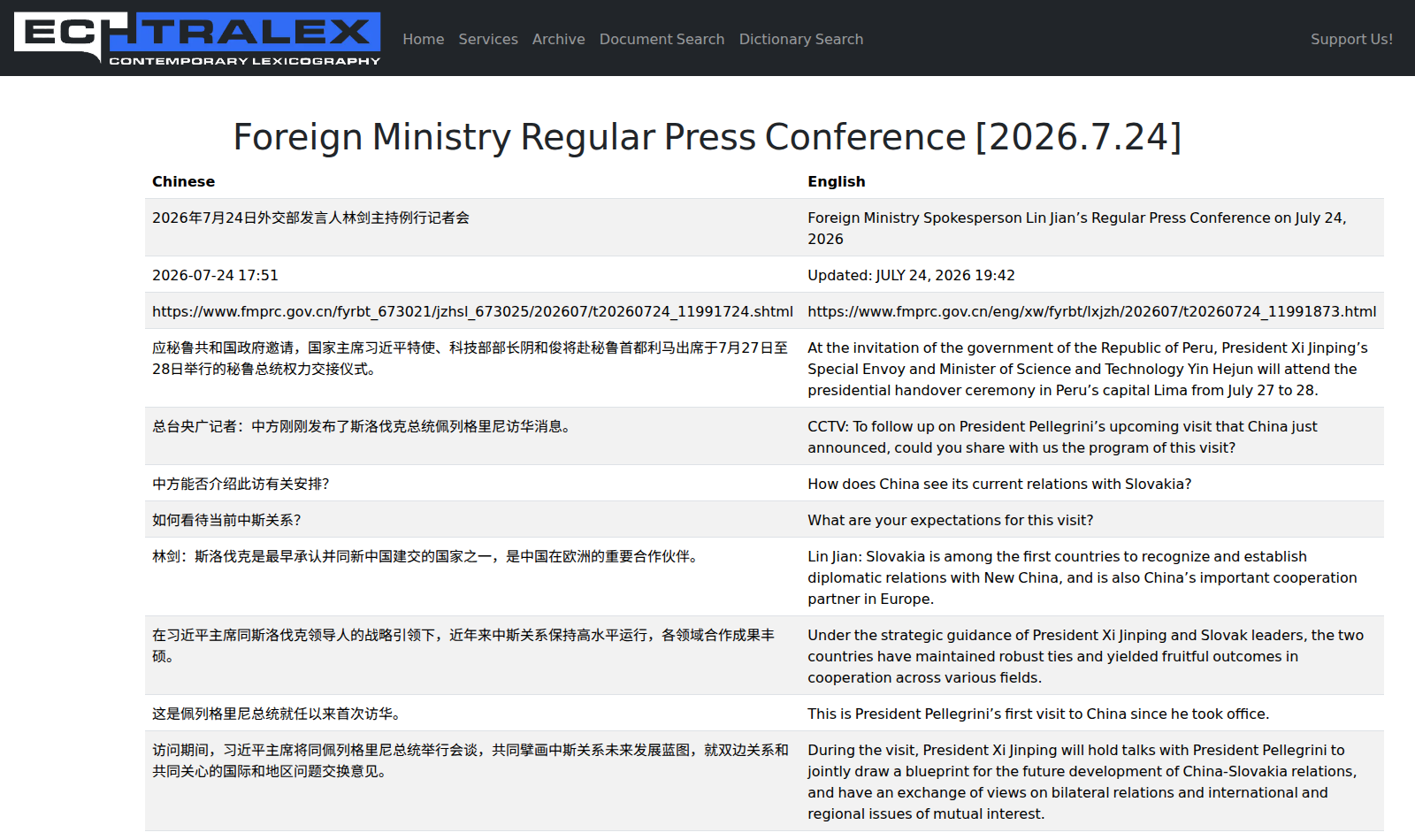Click the Echtralex logo
The height and width of the screenshot is (840, 1415).
[x=197, y=38]
